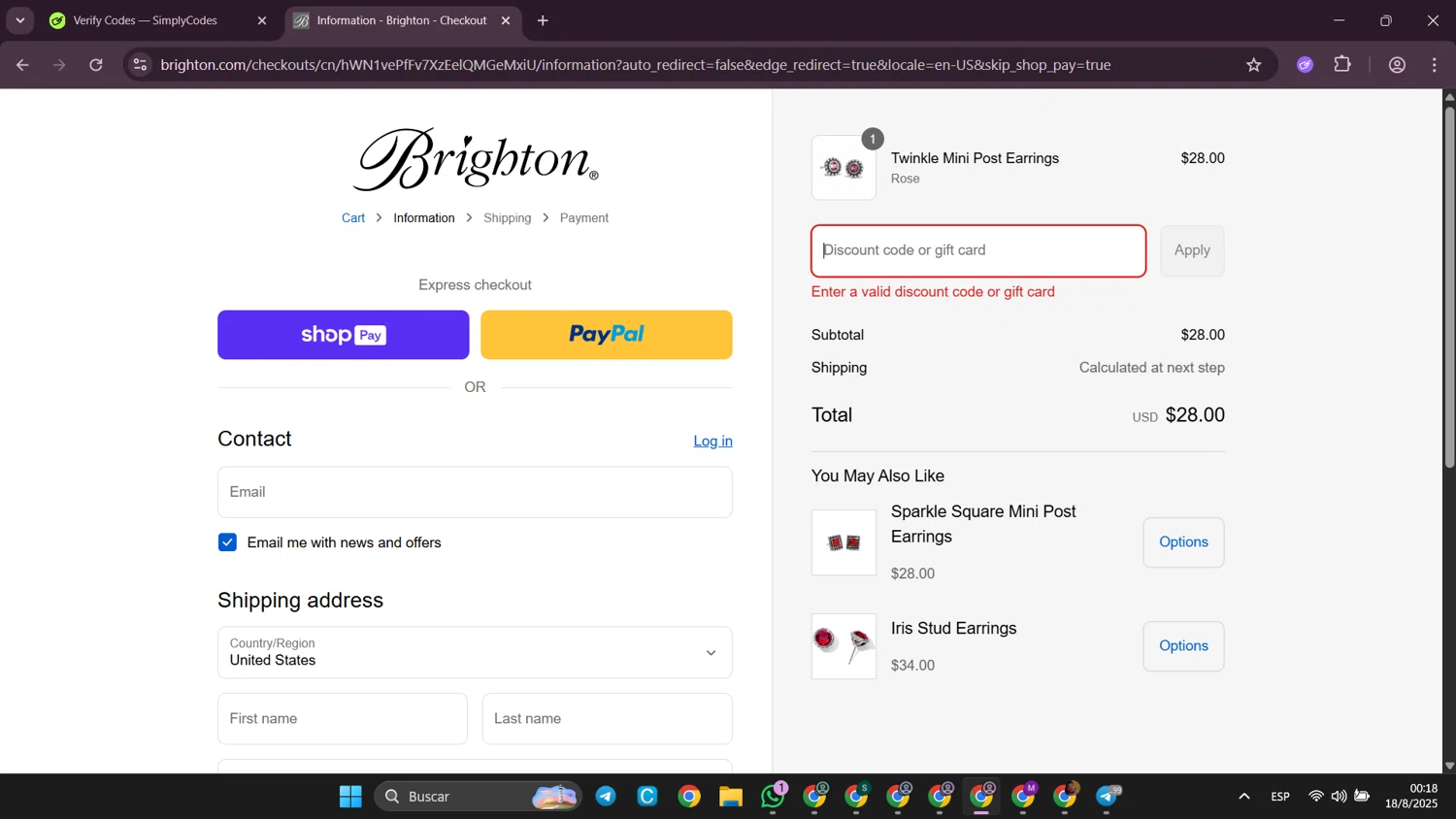Expand the Country/Region dropdown
This screenshot has width=1456, height=819.
[475, 652]
